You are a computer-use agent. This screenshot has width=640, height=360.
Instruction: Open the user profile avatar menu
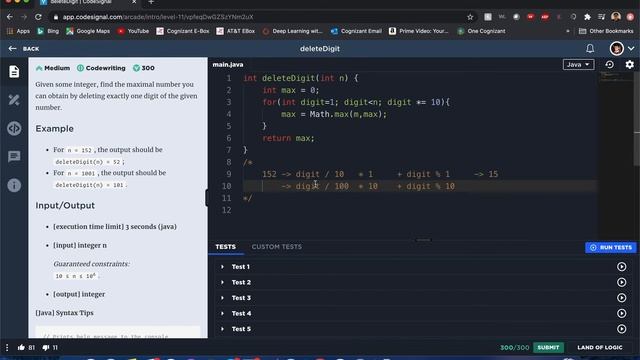coord(616,49)
